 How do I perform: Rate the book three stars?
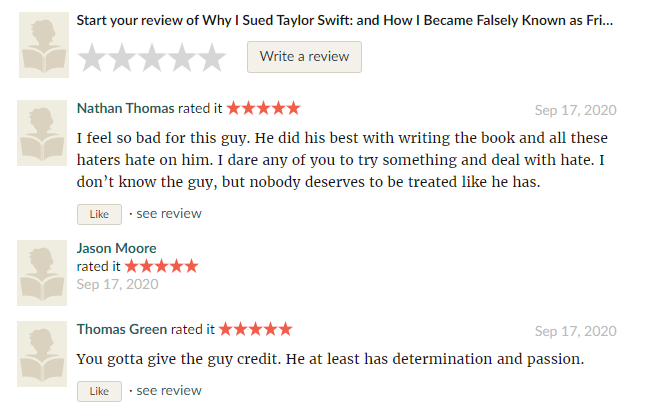[152, 58]
